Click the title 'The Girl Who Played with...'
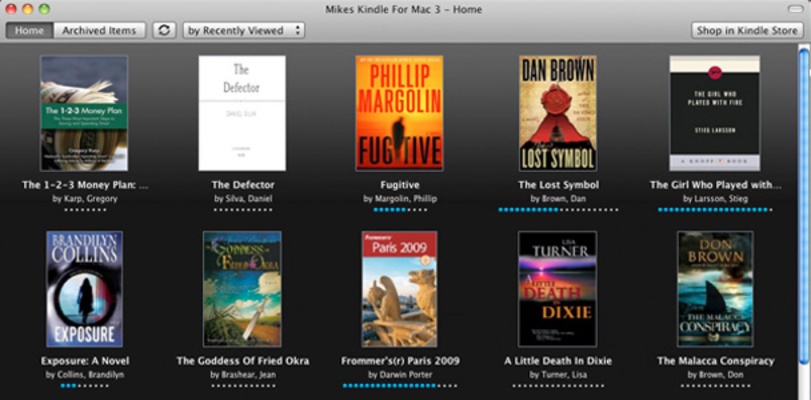Viewport: 811px width, 400px height. pyautogui.click(x=715, y=185)
